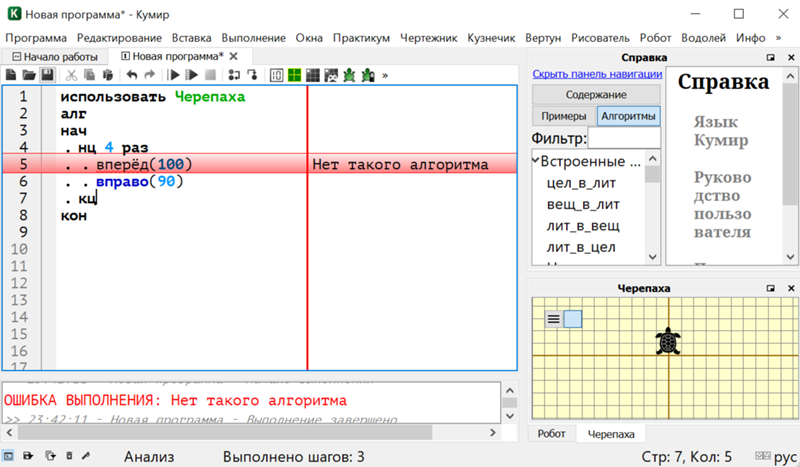This screenshot has height=467, width=800.
Task: Click the turtle with remote control icon
Action: click(x=368, y=75)
